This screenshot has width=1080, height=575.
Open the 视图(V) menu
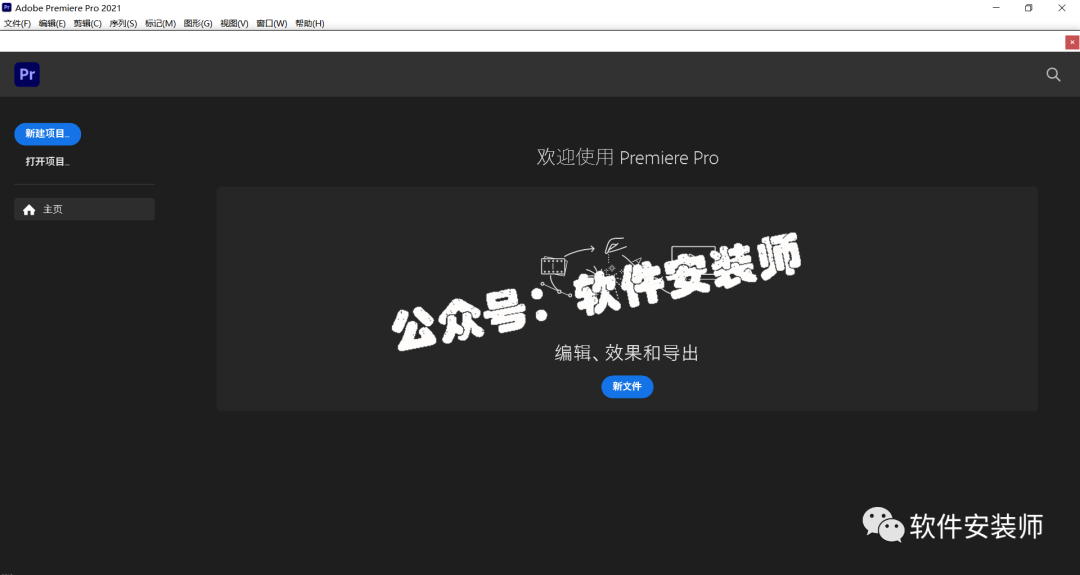(x=234, y=23)
